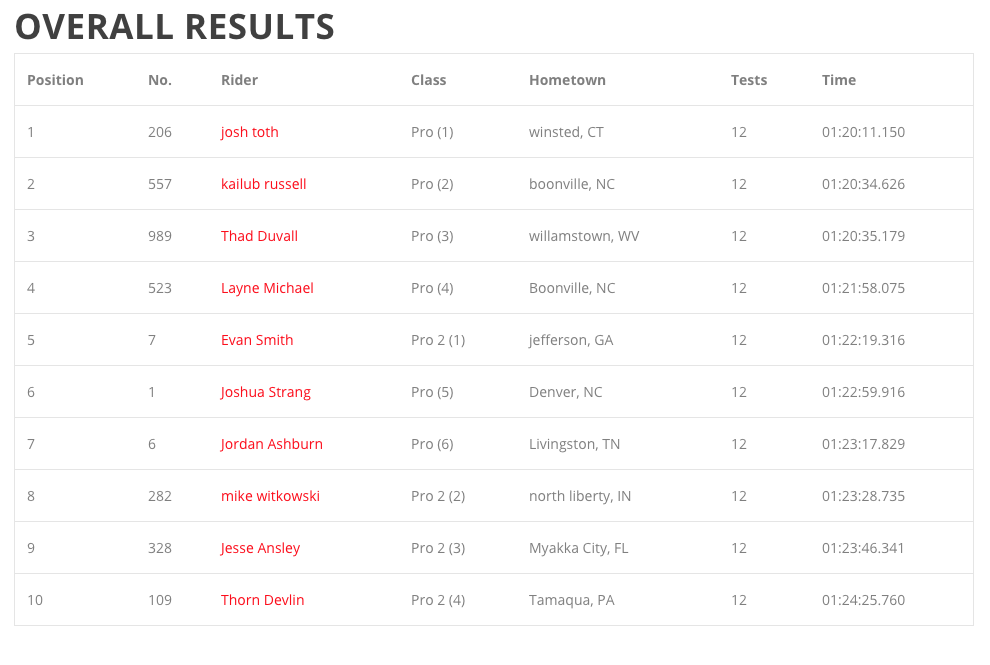Click the Class column header
This screenshot has width=990, height=665.
point(429,80)
